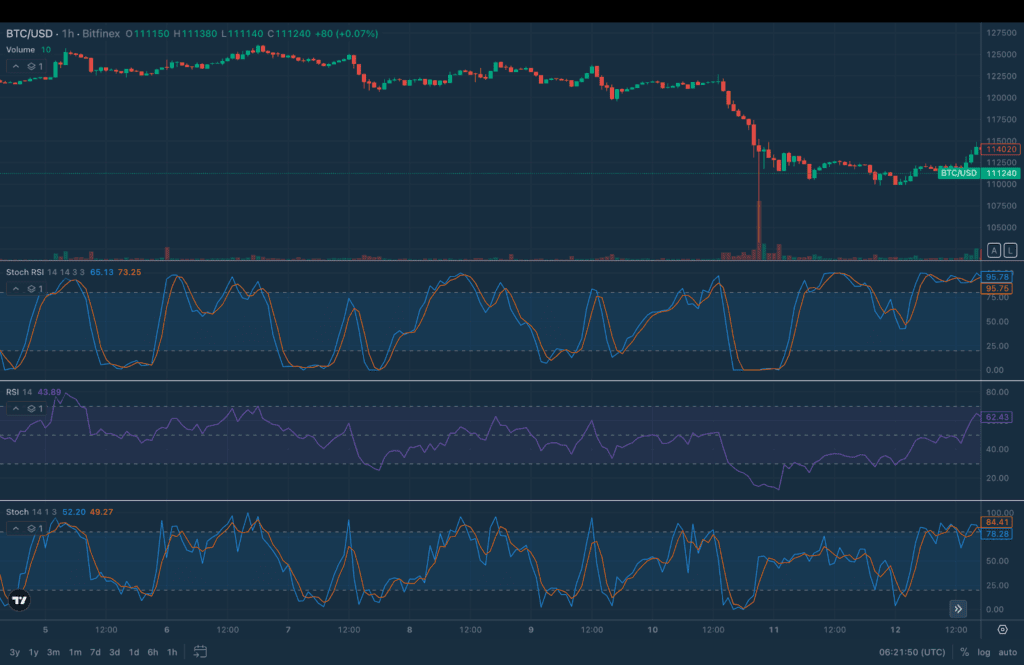Click the layers icon under Stoch RSI
This screenshot has width=1024, height=665.
click(x=35, y=288)
